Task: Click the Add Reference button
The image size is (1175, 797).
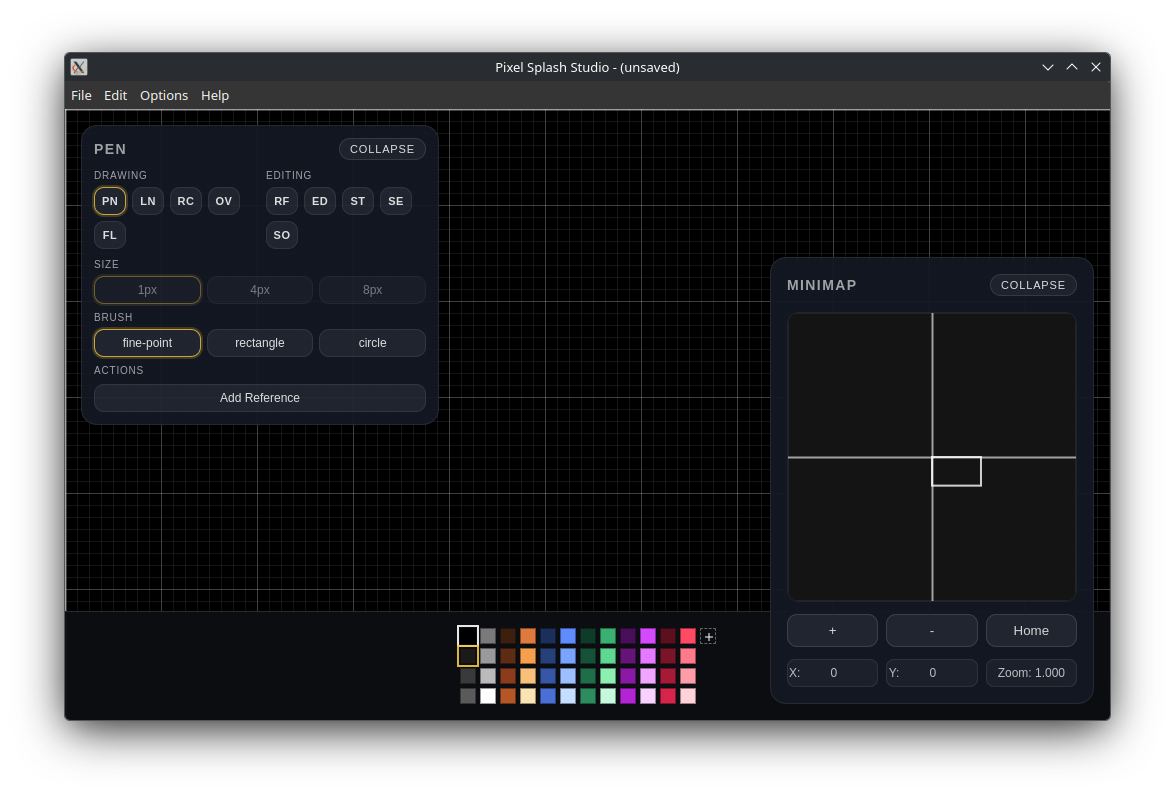Action: point(259,397)
